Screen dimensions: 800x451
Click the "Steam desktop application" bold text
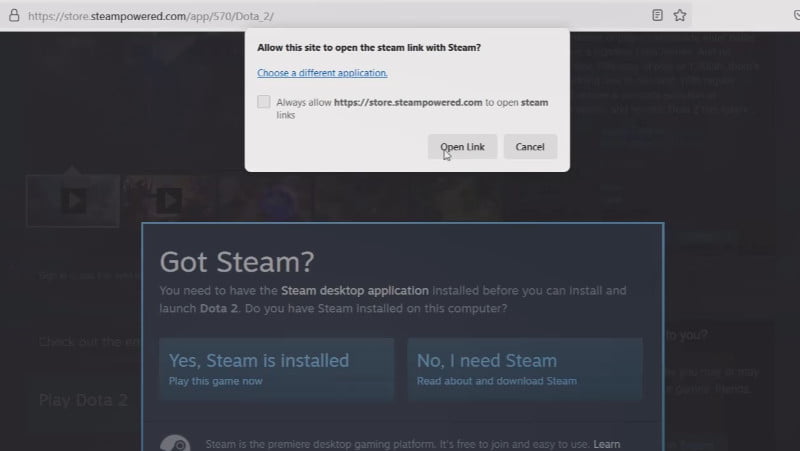pyautogui.click(x=355, y=291)
